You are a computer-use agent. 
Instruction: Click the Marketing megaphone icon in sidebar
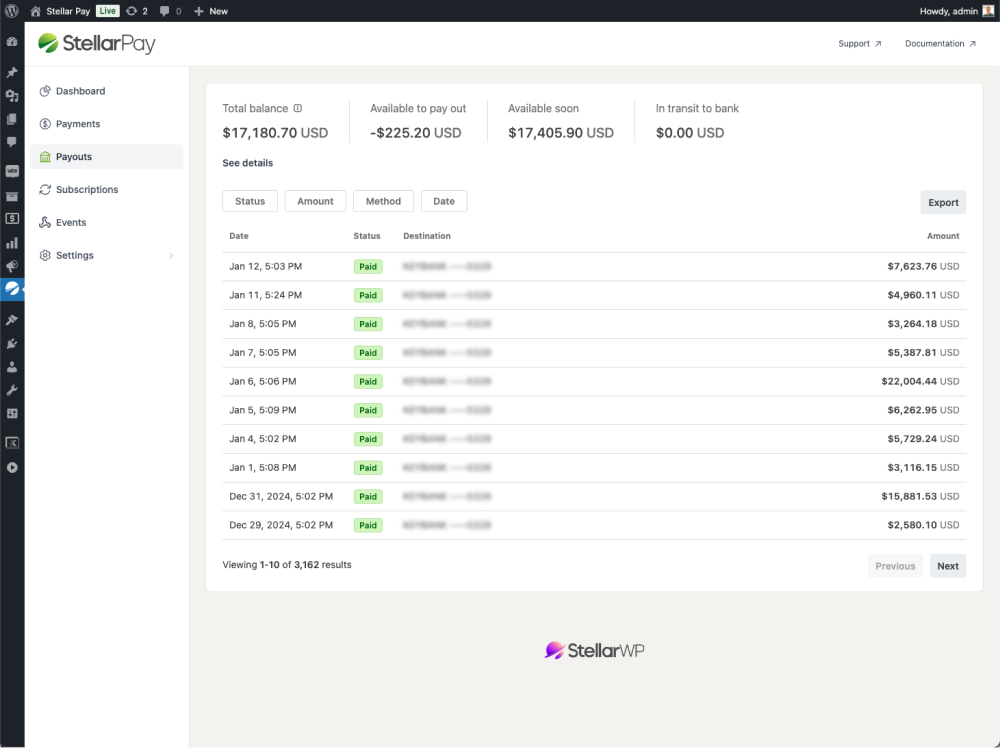tap(12, 266)
